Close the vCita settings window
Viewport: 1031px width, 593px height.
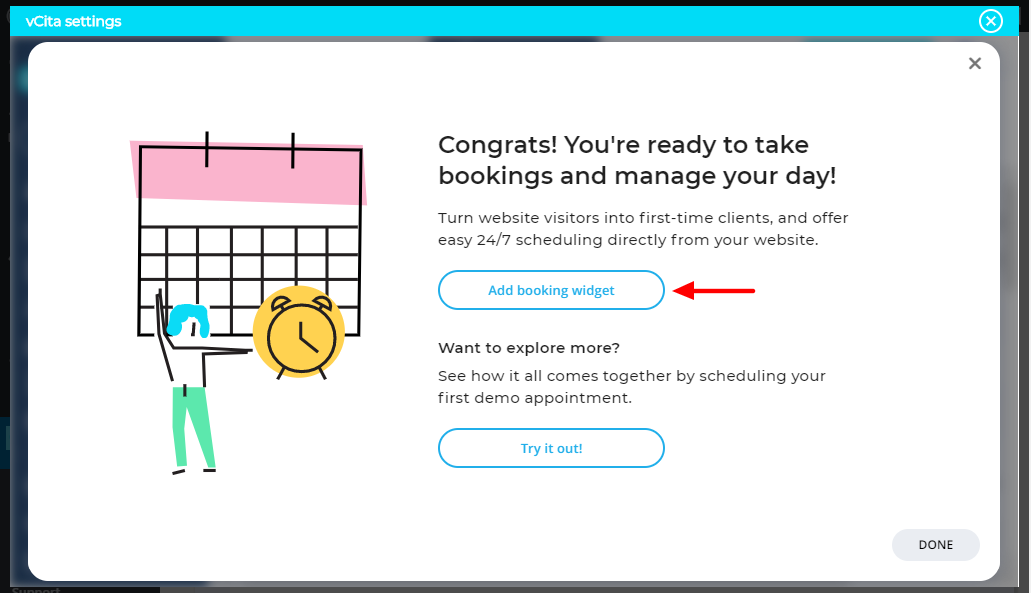click(x=990, y=21)
